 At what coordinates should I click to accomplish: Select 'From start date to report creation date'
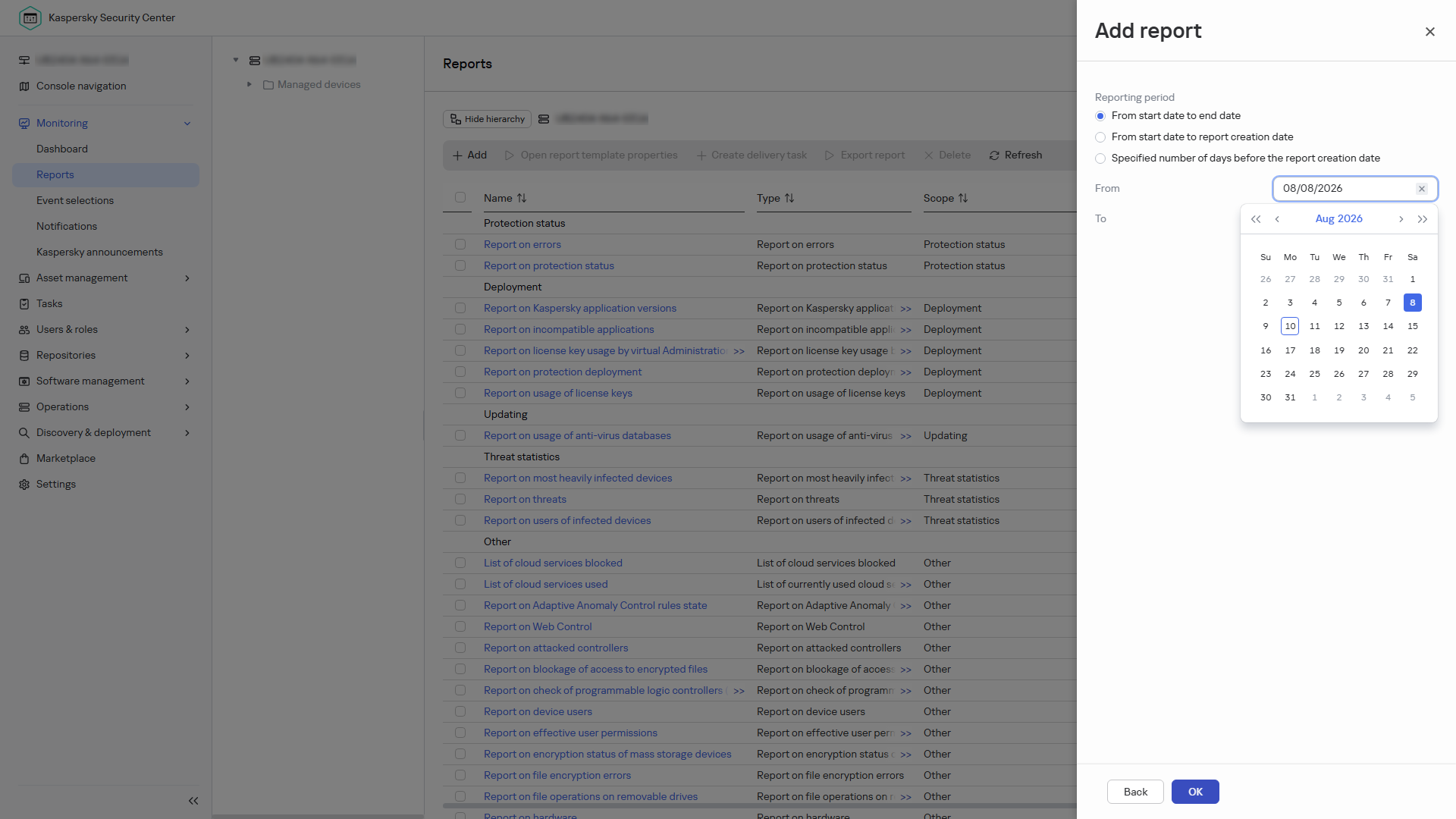pyautogui.click(x=1100, y=137)
